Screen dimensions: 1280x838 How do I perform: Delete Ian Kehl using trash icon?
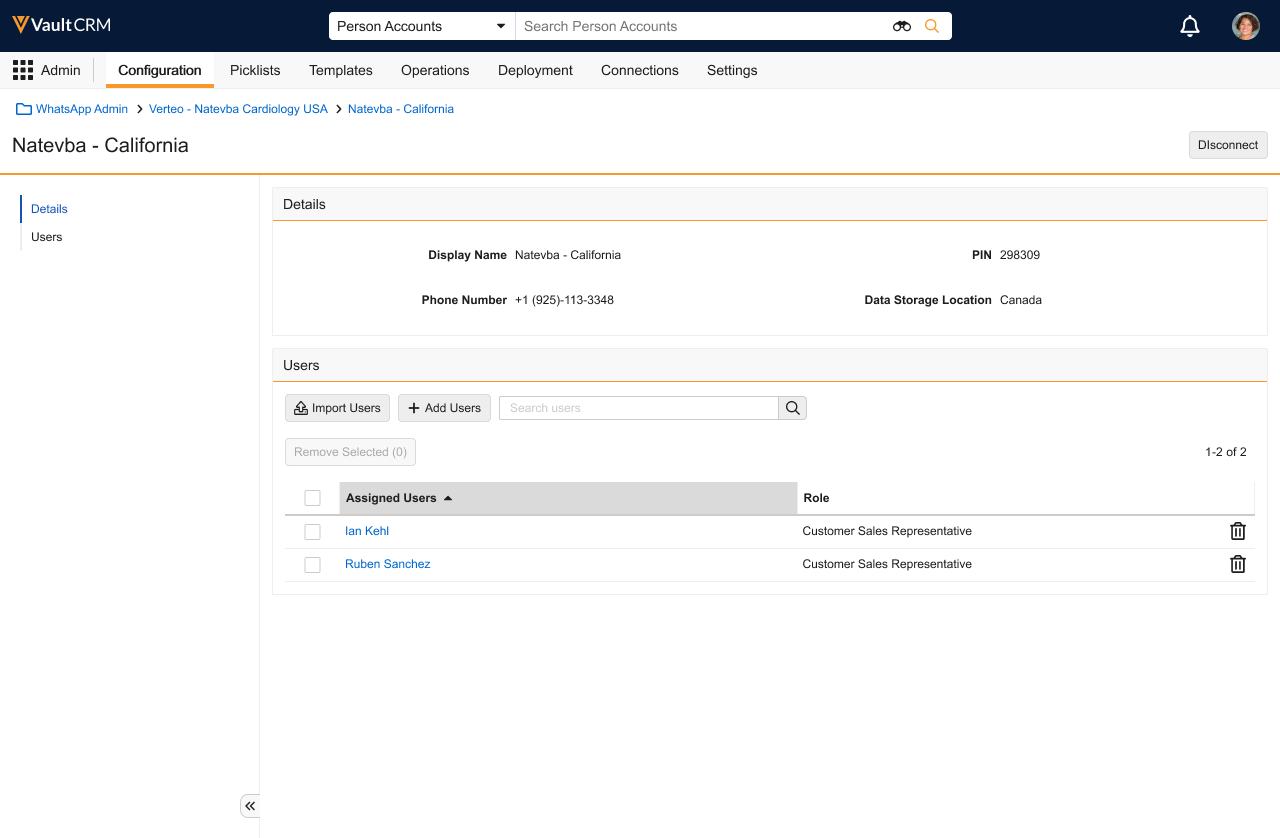[1237, 531]
